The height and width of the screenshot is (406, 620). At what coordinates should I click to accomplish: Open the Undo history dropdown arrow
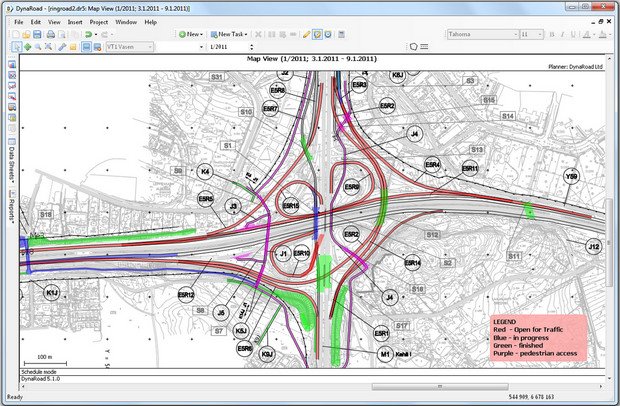96,34
